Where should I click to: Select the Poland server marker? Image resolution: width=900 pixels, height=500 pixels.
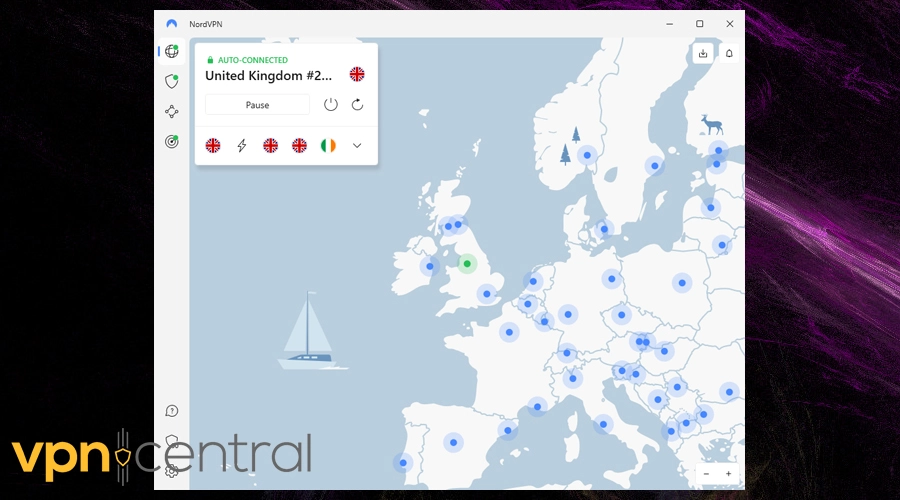(682, 282)
